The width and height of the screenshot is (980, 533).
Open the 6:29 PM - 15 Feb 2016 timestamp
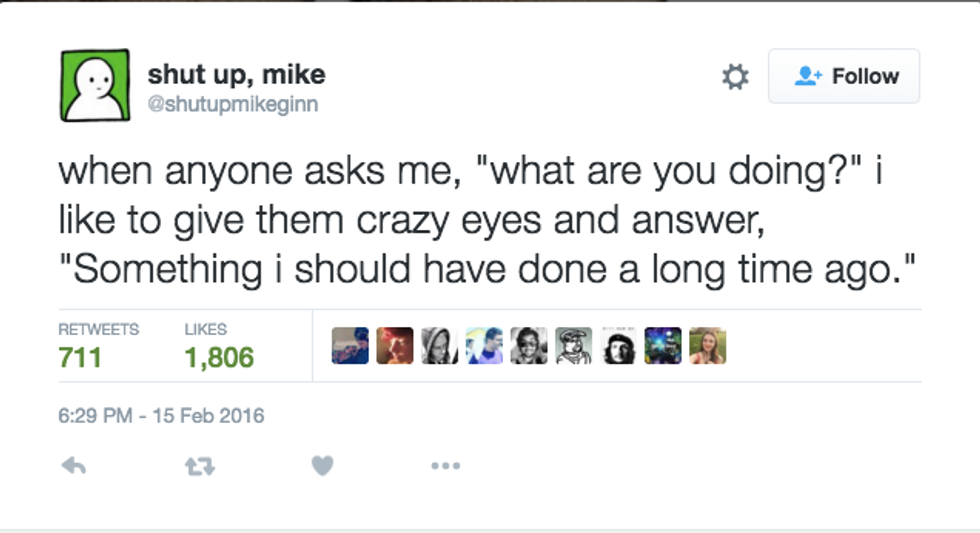click(x=161, y=415)
